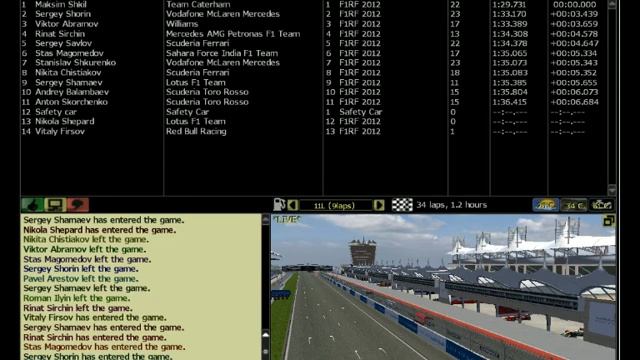Click the fuel pump icon
640x360 pixels.
(279, 205)
